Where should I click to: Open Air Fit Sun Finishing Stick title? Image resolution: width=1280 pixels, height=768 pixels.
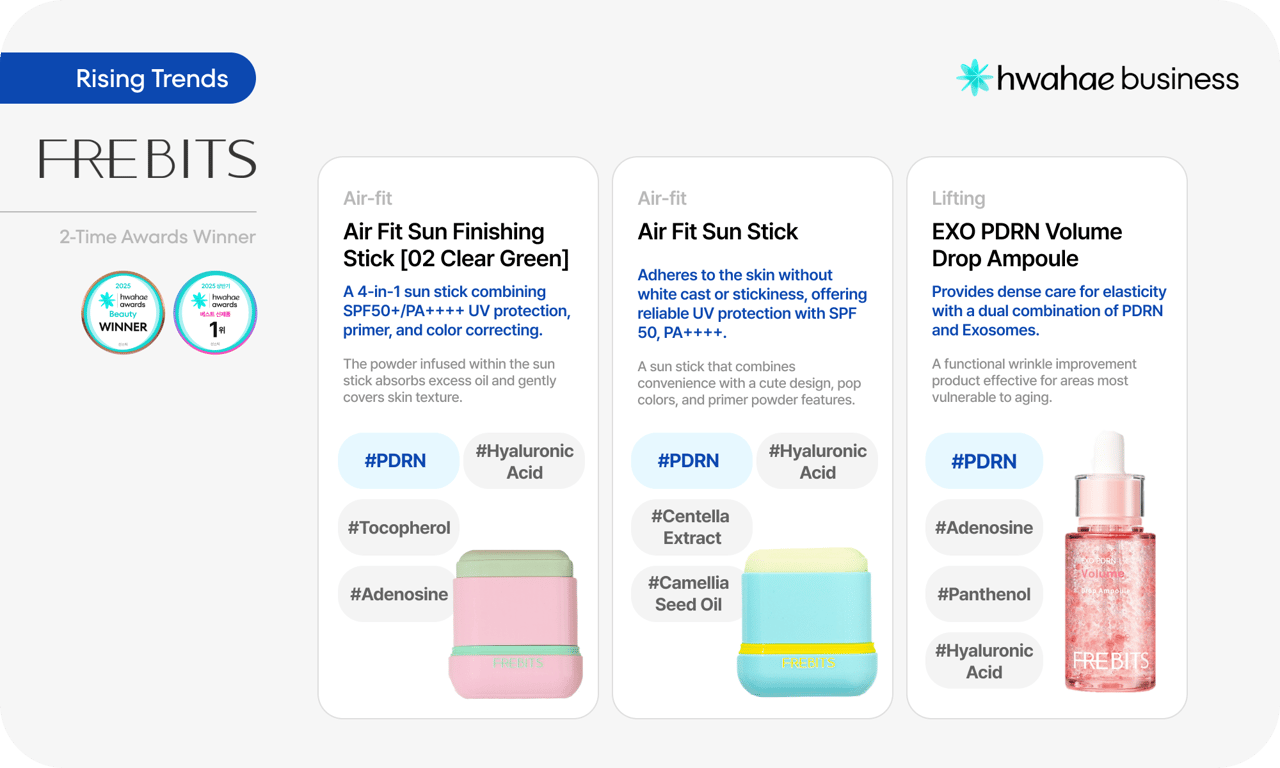(x=456, y=245)
